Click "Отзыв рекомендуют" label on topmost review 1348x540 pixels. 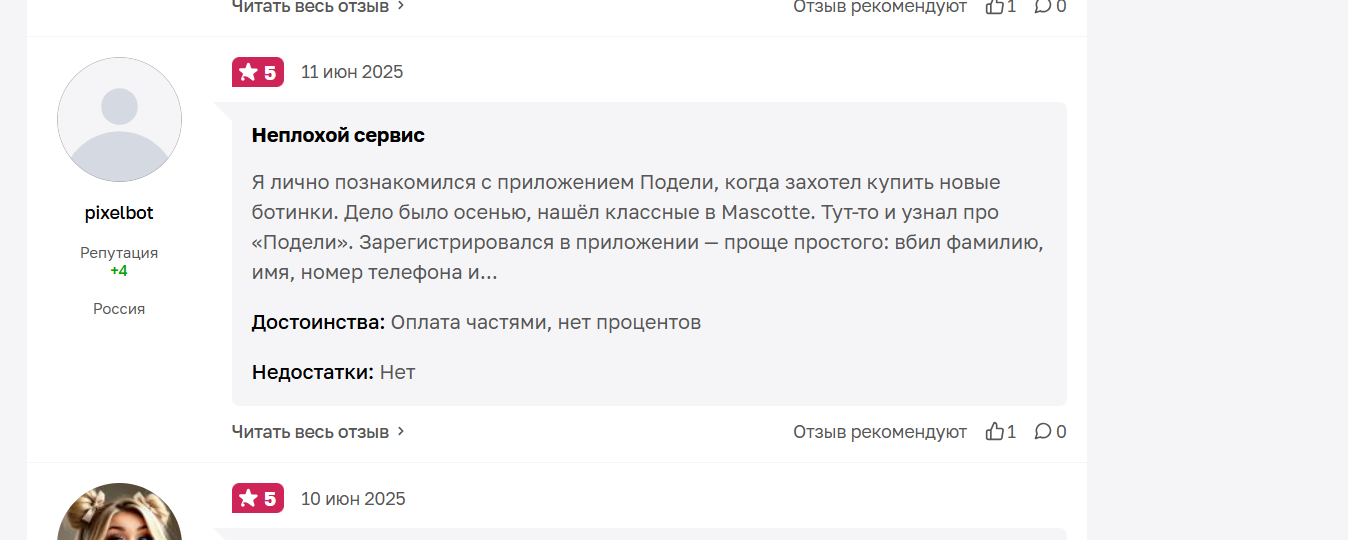click(x=880, y=6)
